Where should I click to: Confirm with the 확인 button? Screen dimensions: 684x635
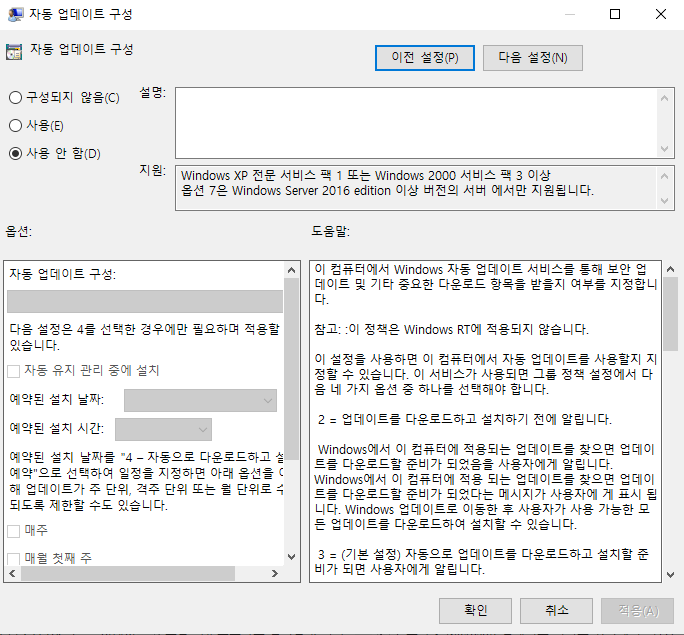point(475,611)
